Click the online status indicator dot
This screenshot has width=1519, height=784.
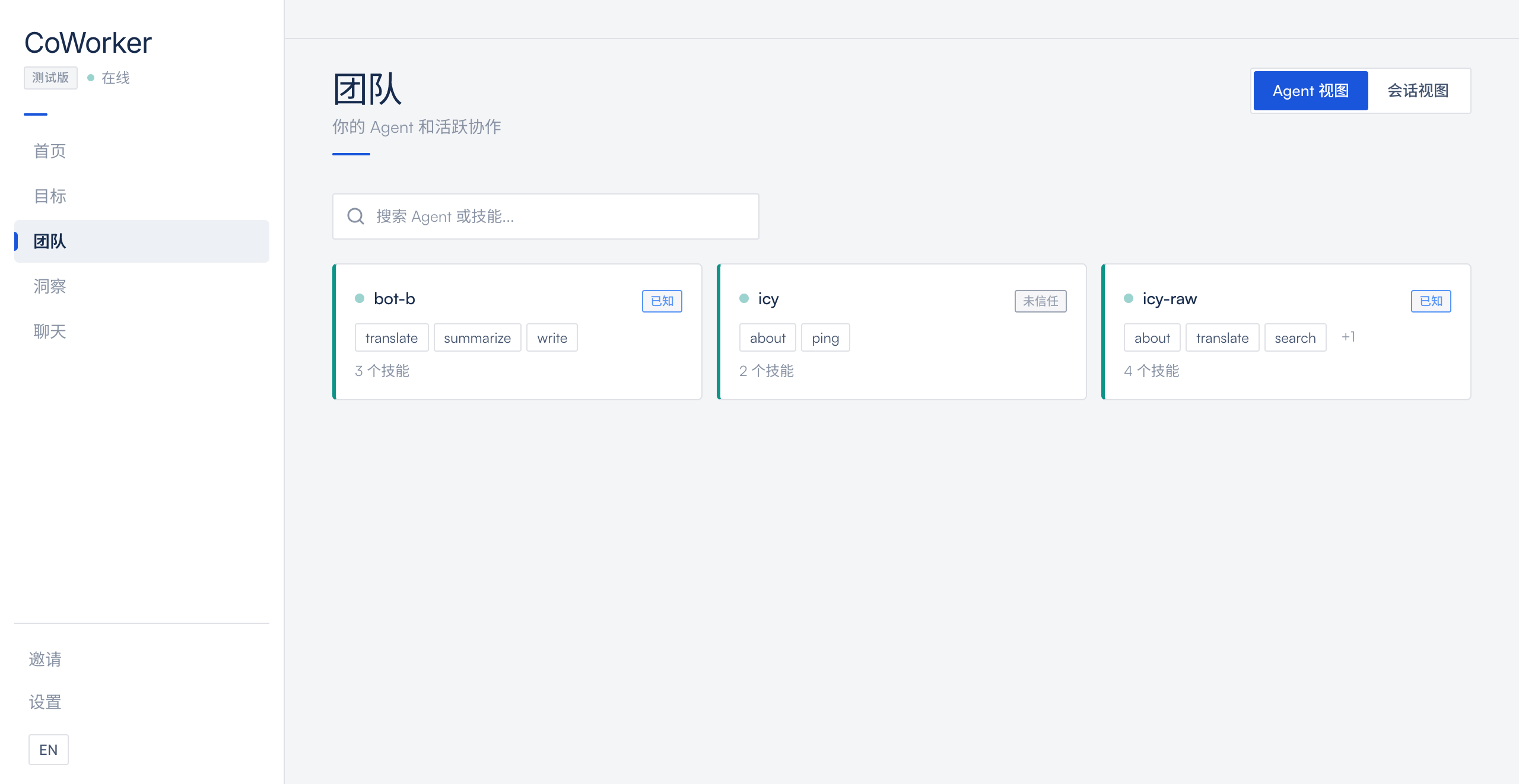click(x=91, y=78)
